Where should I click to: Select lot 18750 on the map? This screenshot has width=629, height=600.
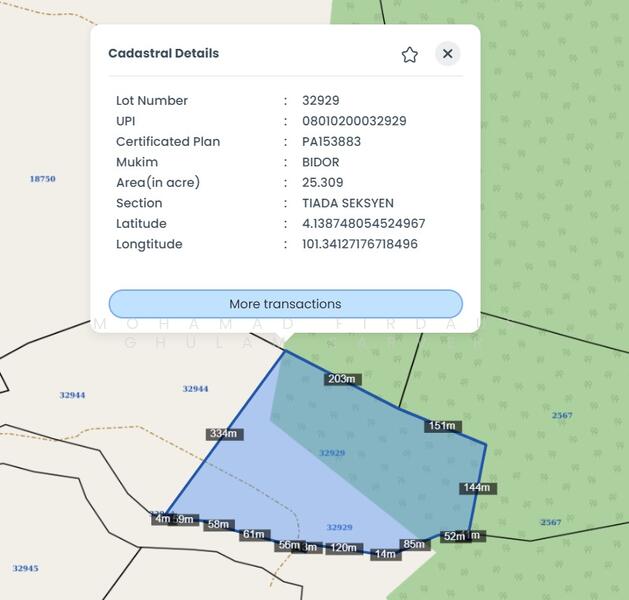[42, 179]
